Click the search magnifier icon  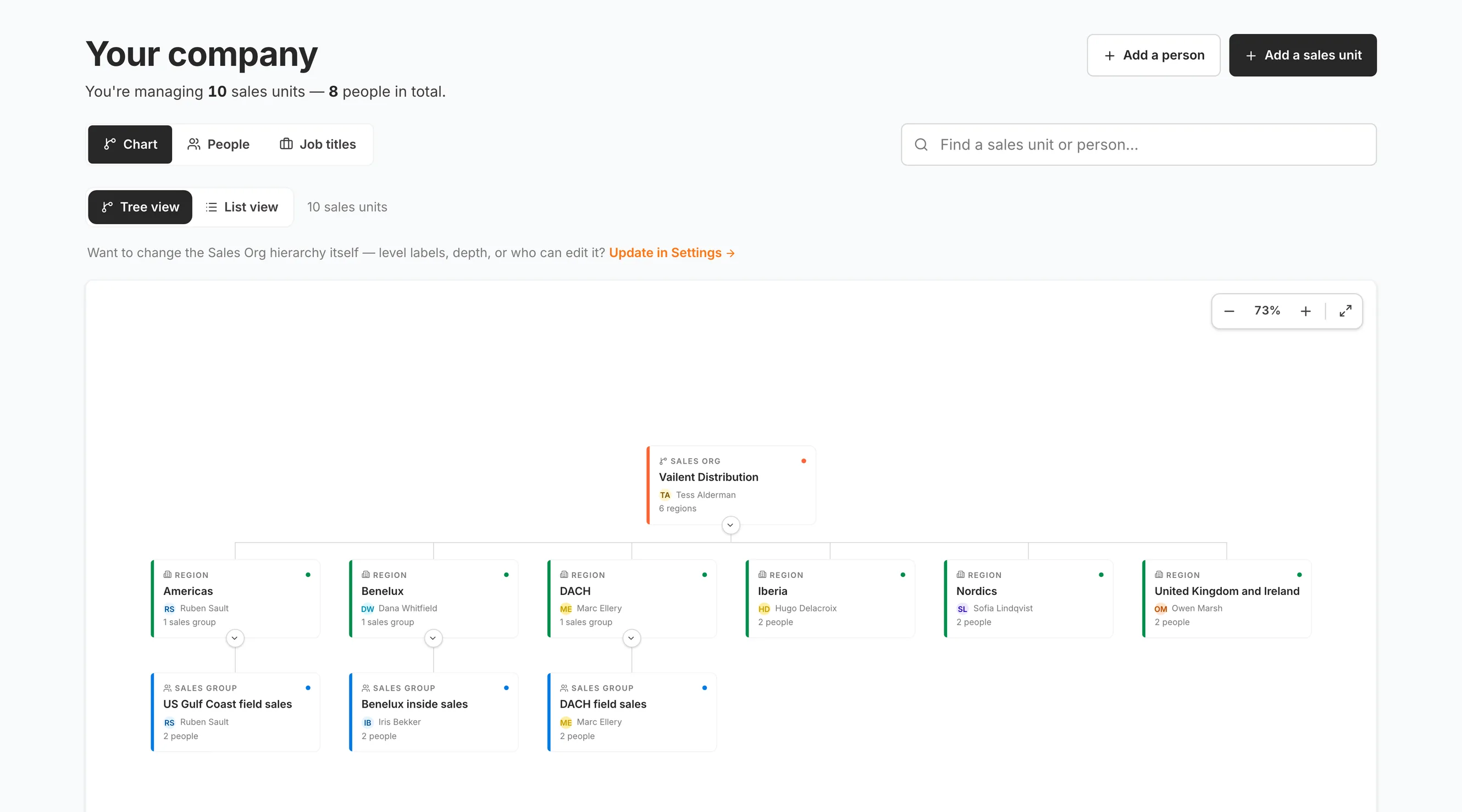click(x=921, y=144)
